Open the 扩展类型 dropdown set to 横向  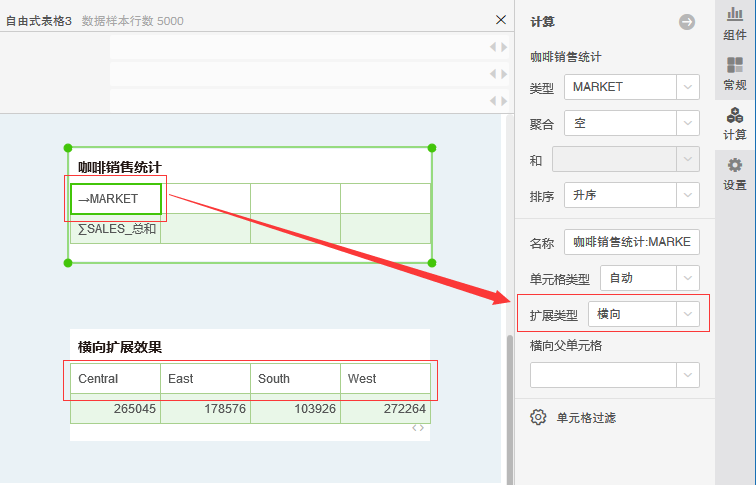687,314
